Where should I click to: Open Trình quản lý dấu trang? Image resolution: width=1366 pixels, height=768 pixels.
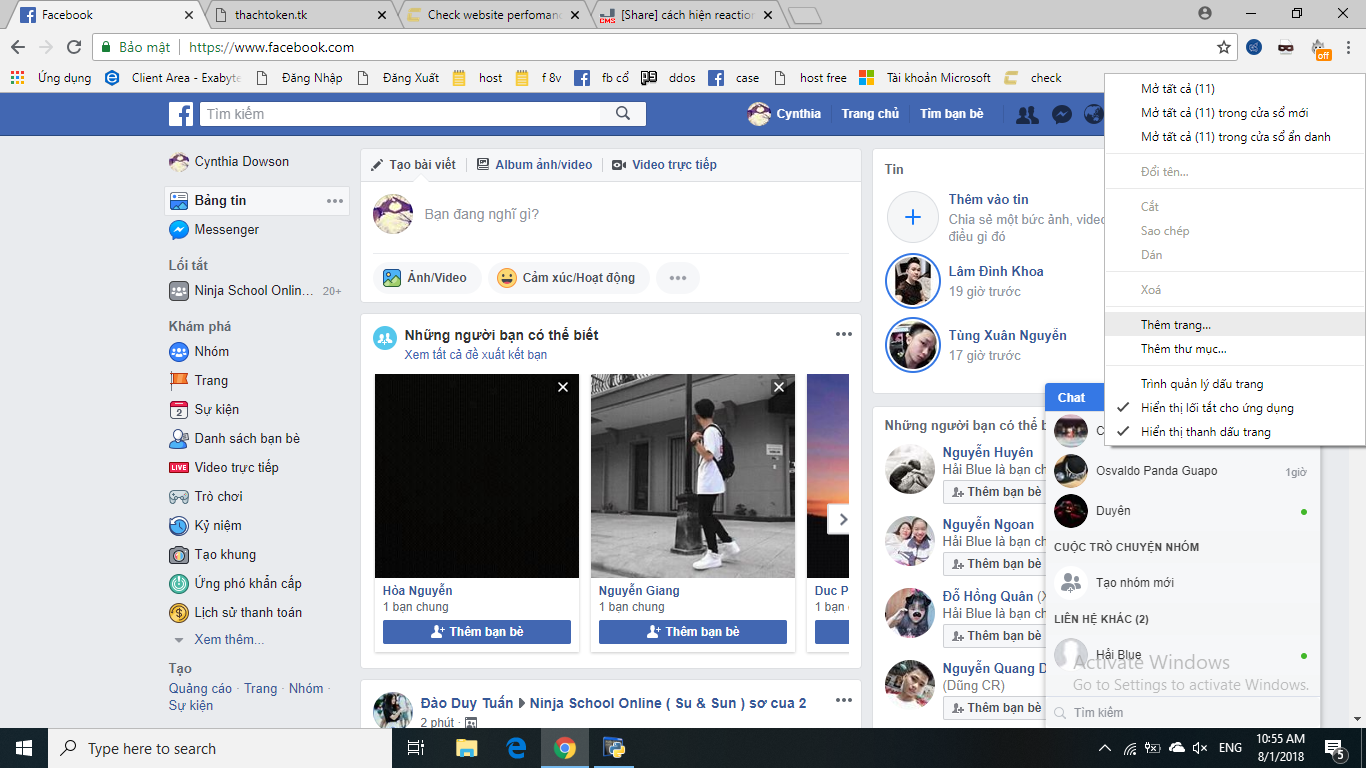(1235, 384)
